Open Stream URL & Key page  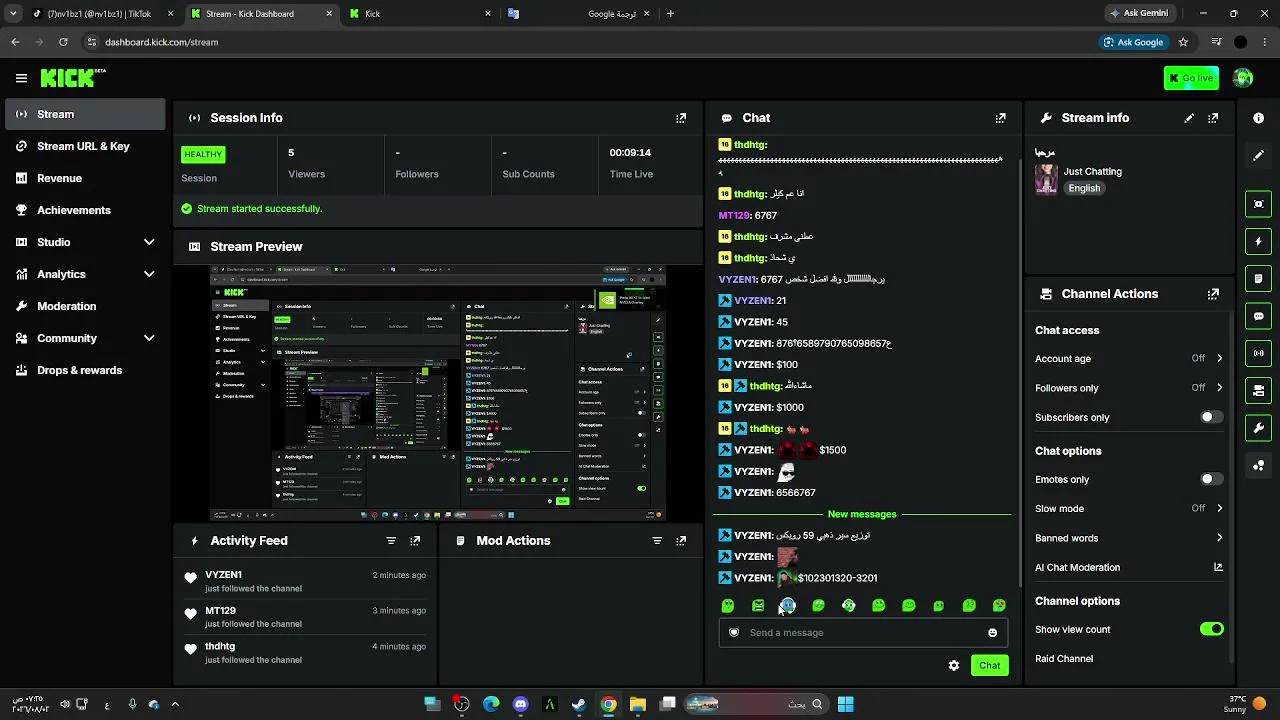[85, 146]
